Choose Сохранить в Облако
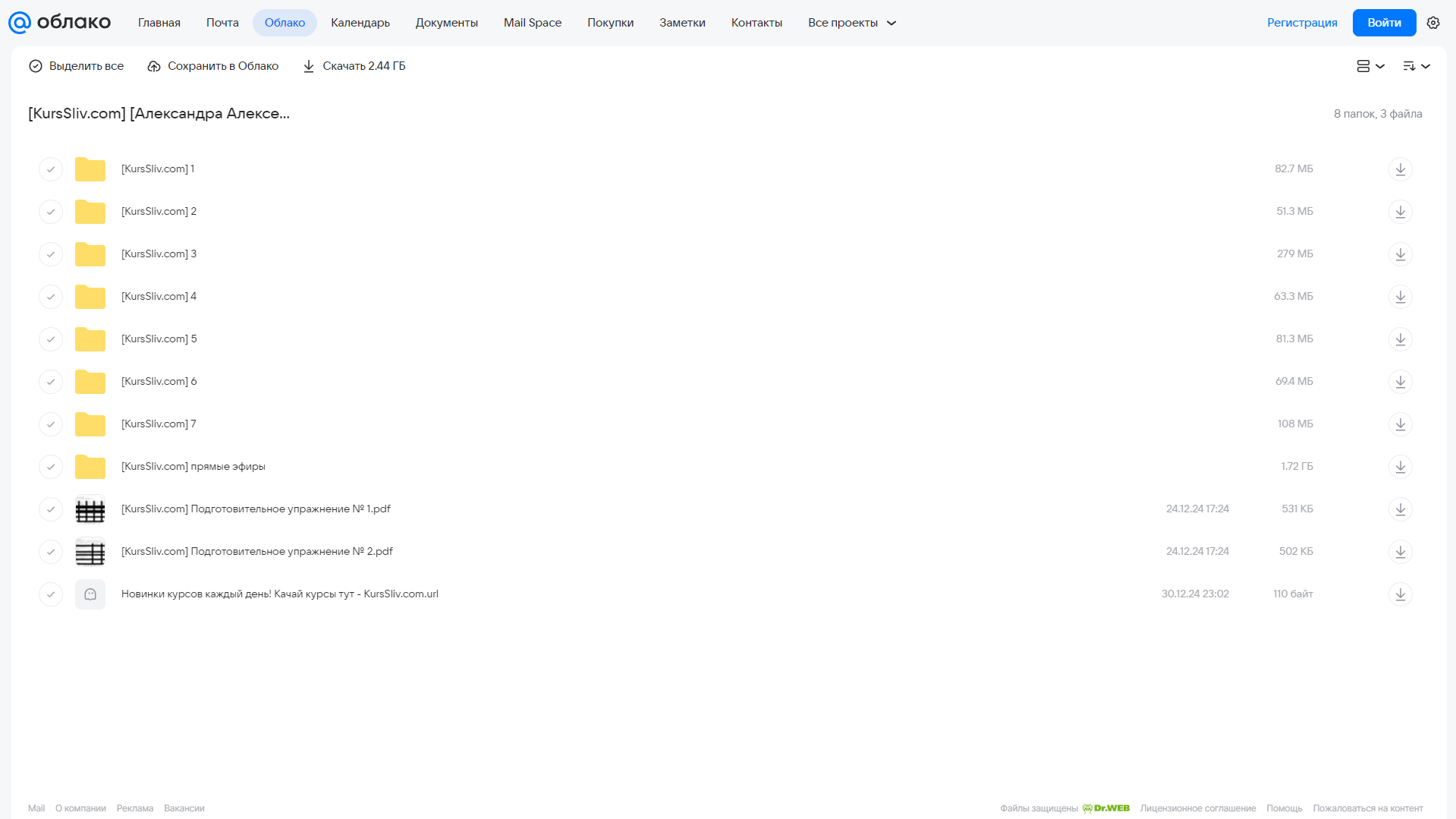This screenshot has width=1456, height=819. 213,66
